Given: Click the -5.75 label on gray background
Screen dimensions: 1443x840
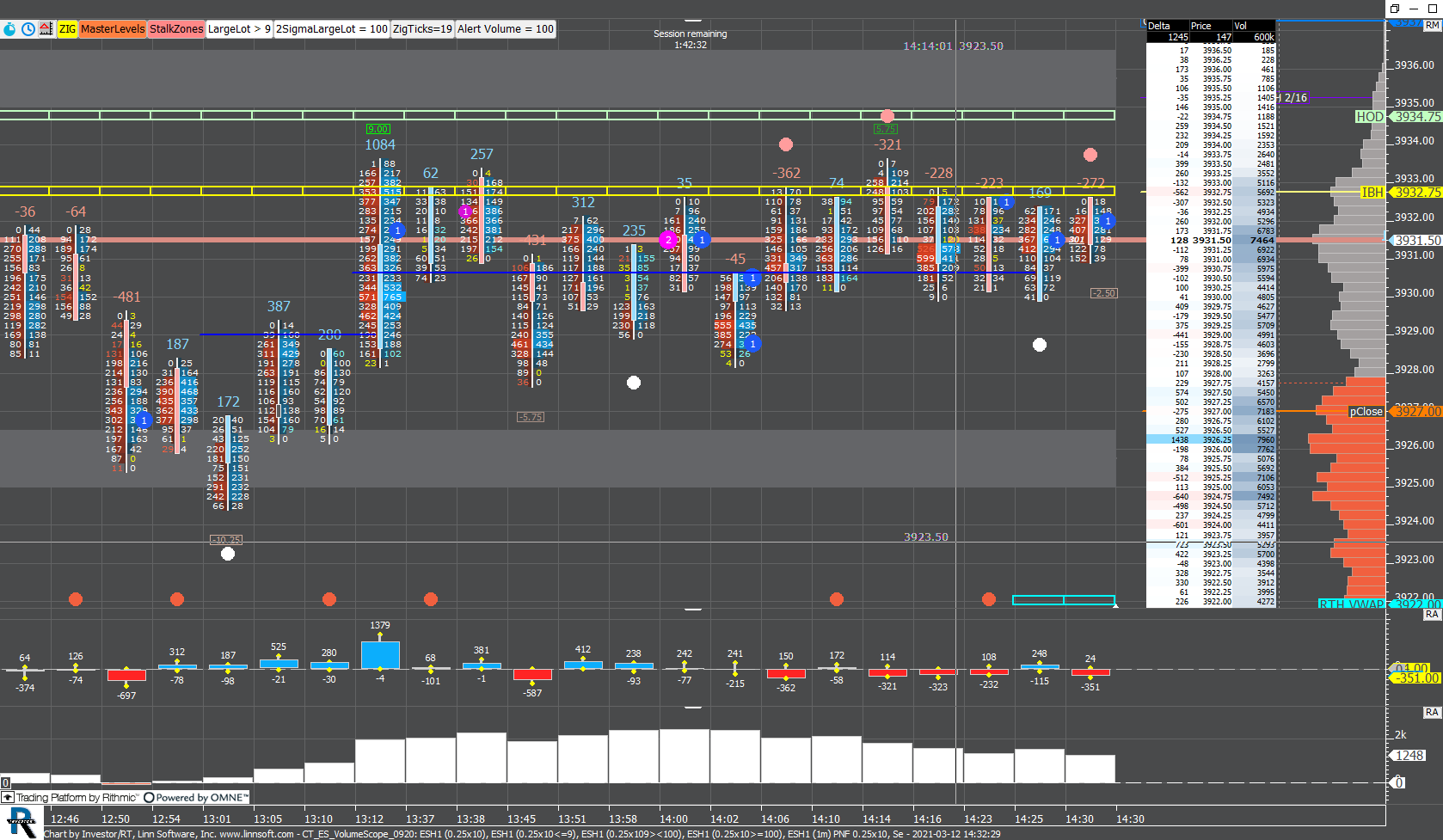Looking at the screenshot, I should tap(531, 417).
